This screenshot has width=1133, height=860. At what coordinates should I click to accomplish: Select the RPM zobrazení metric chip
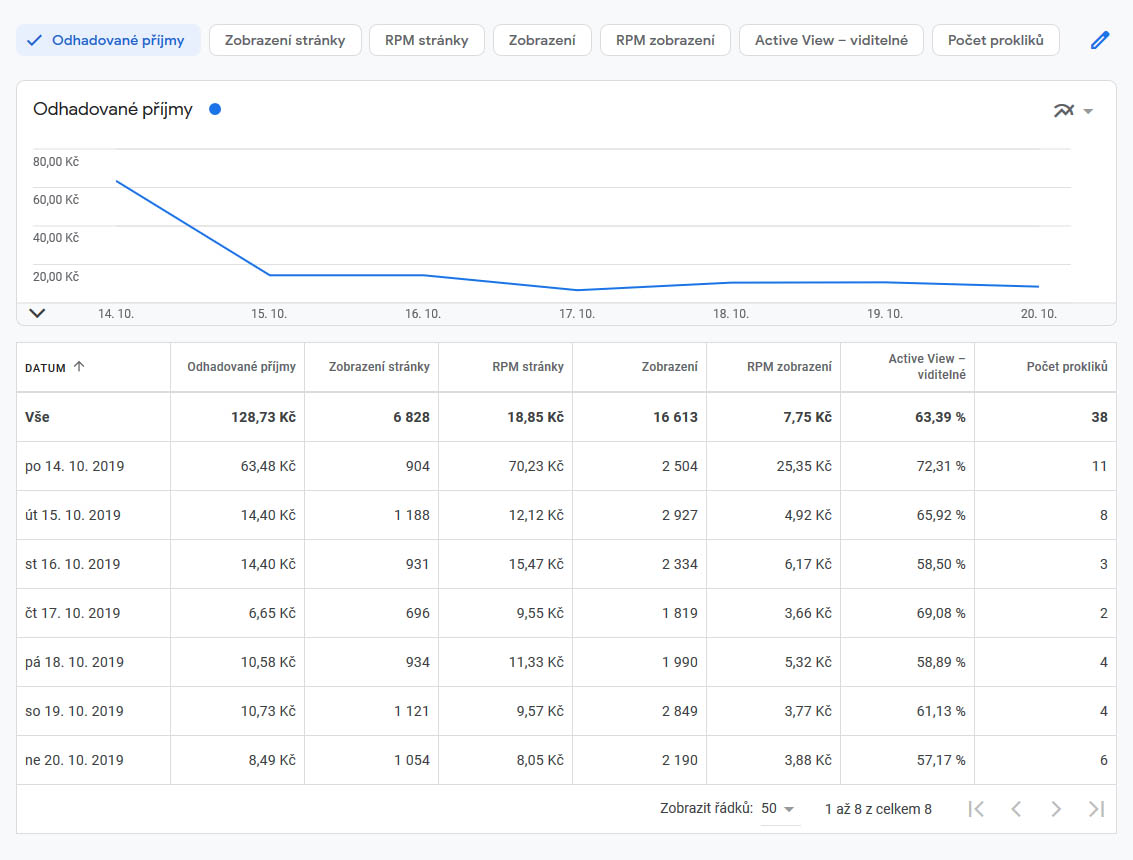click(665, 40)
